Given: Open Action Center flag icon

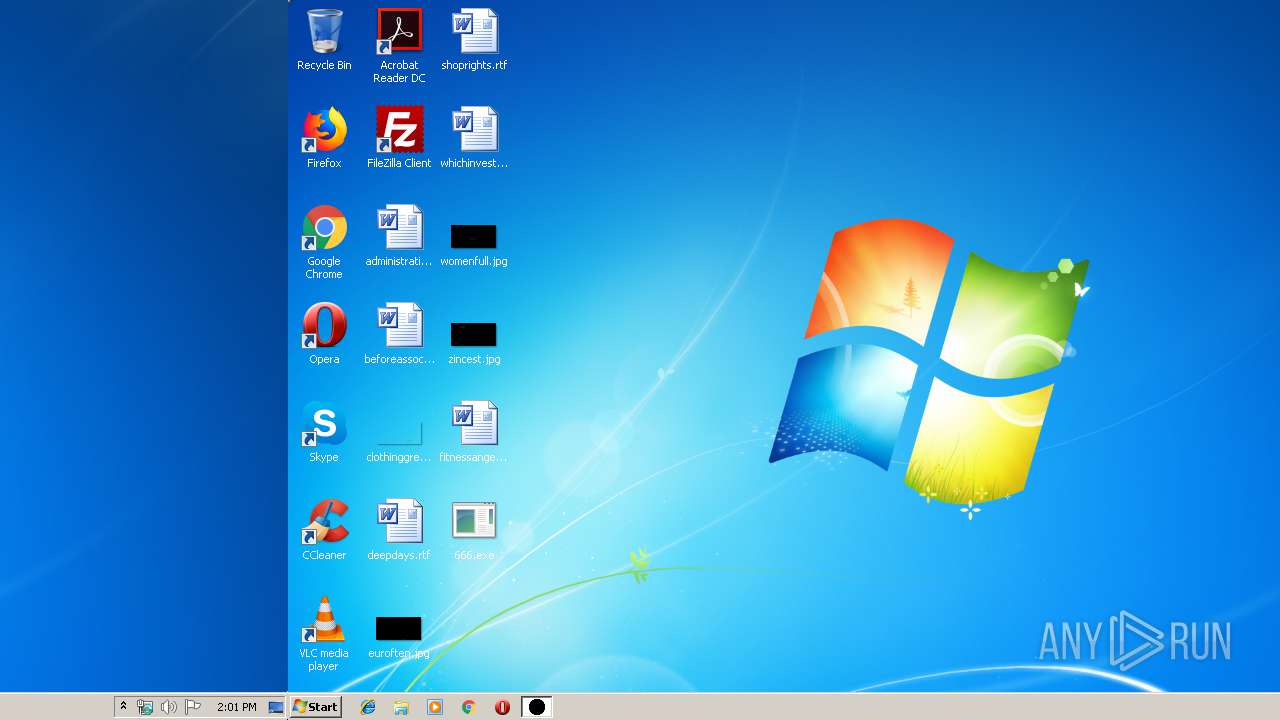Looking at the screenshot, I should 193,707.
